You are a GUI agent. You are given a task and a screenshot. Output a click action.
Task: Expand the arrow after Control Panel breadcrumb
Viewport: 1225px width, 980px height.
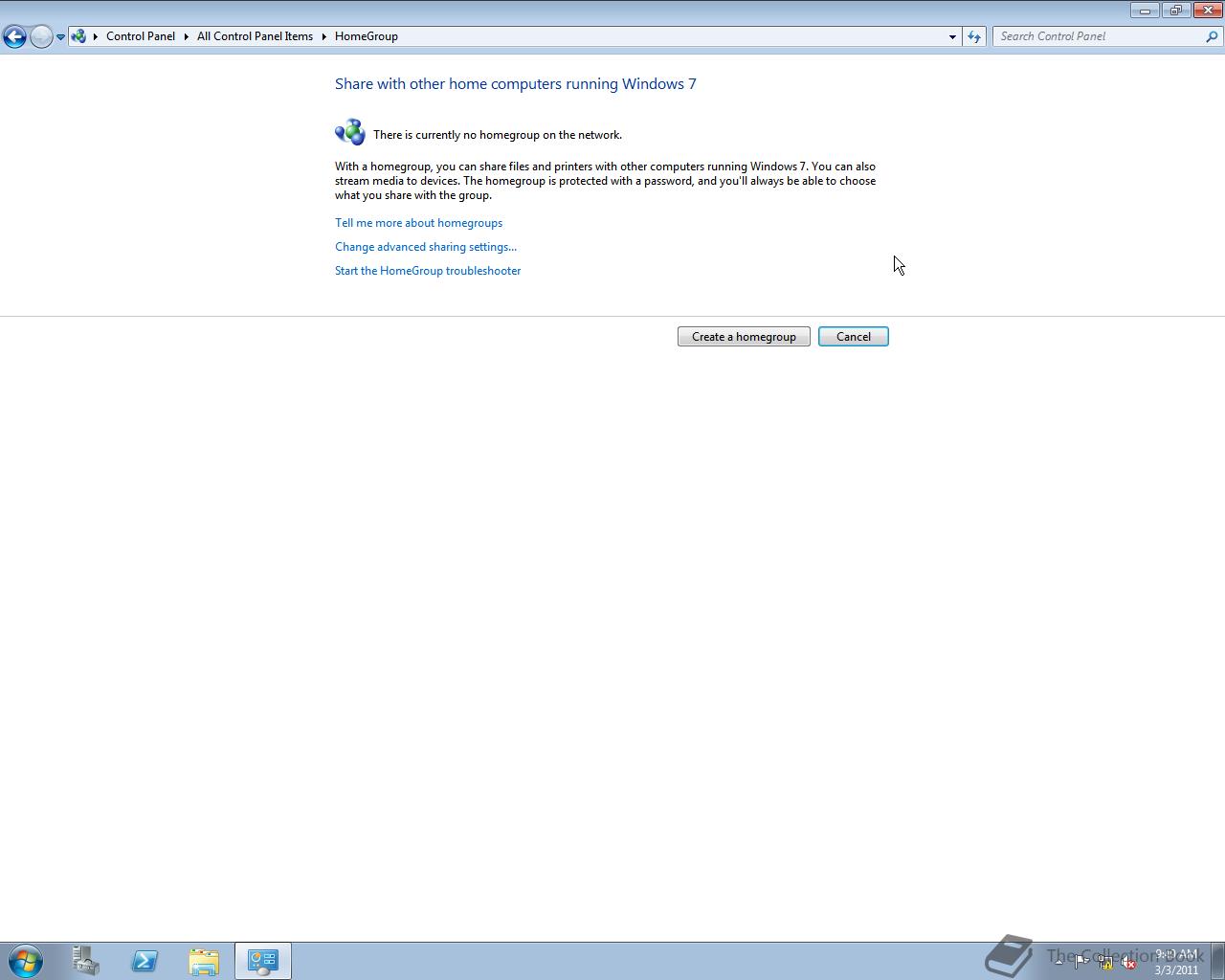(x=187, y=36)
